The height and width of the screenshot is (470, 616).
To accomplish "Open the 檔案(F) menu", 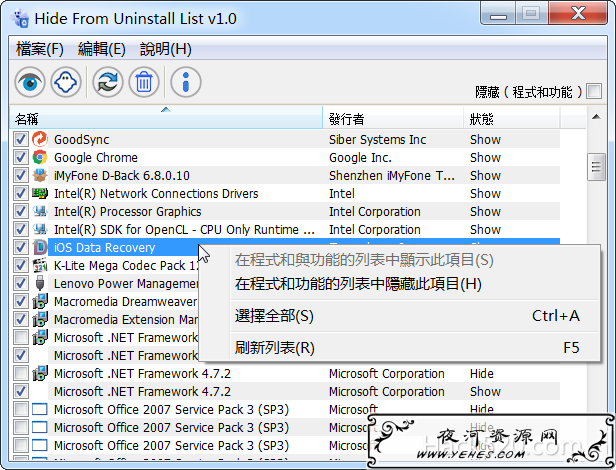I will [39, 49].
